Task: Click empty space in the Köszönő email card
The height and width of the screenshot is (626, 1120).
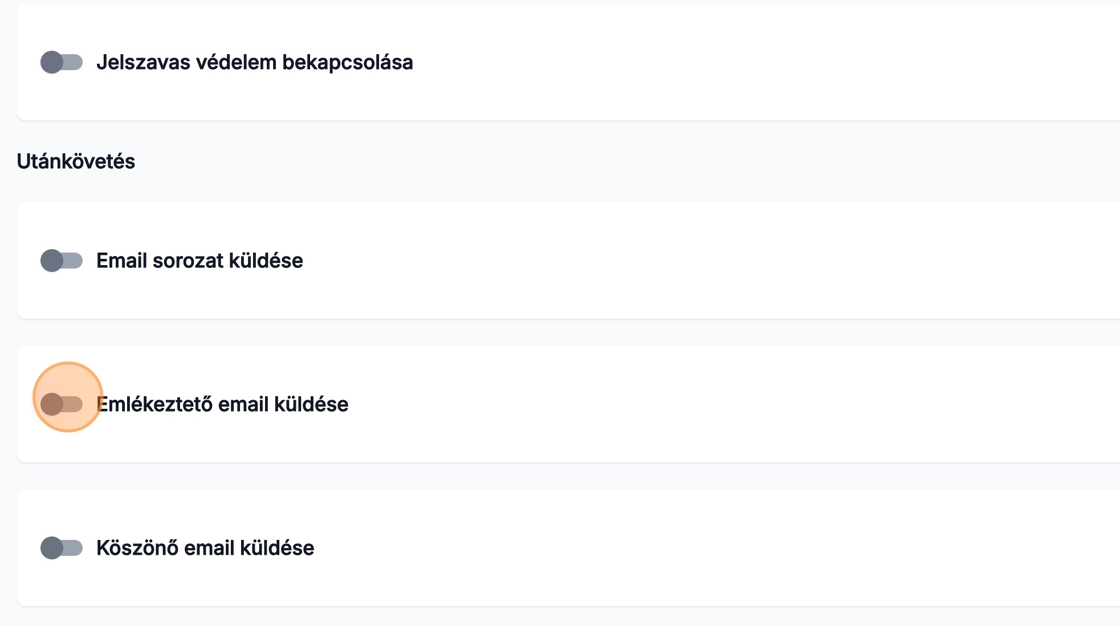Action: 750,548
